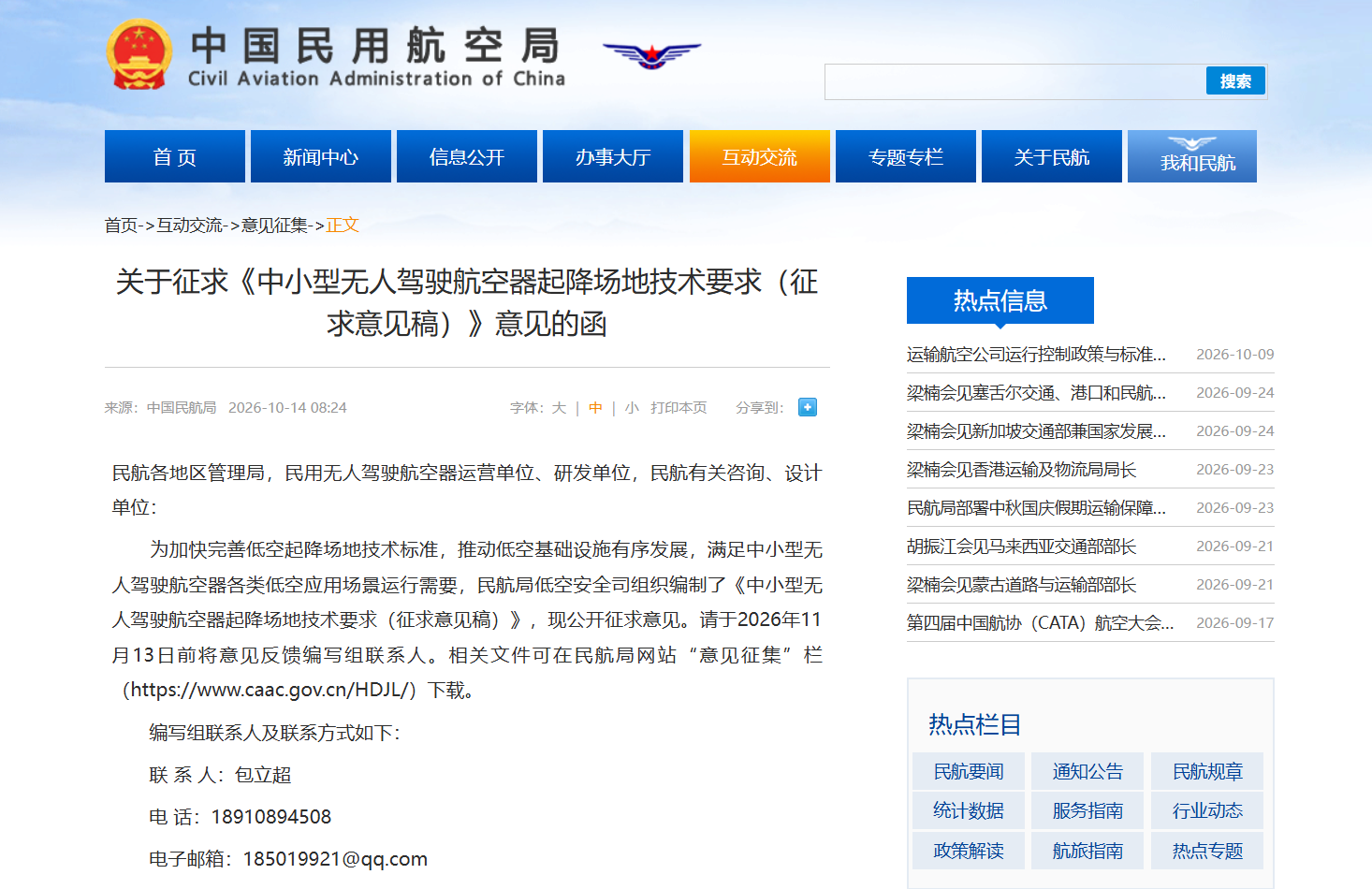Open the 我和民航 navigation tab

click(1192, 156)
